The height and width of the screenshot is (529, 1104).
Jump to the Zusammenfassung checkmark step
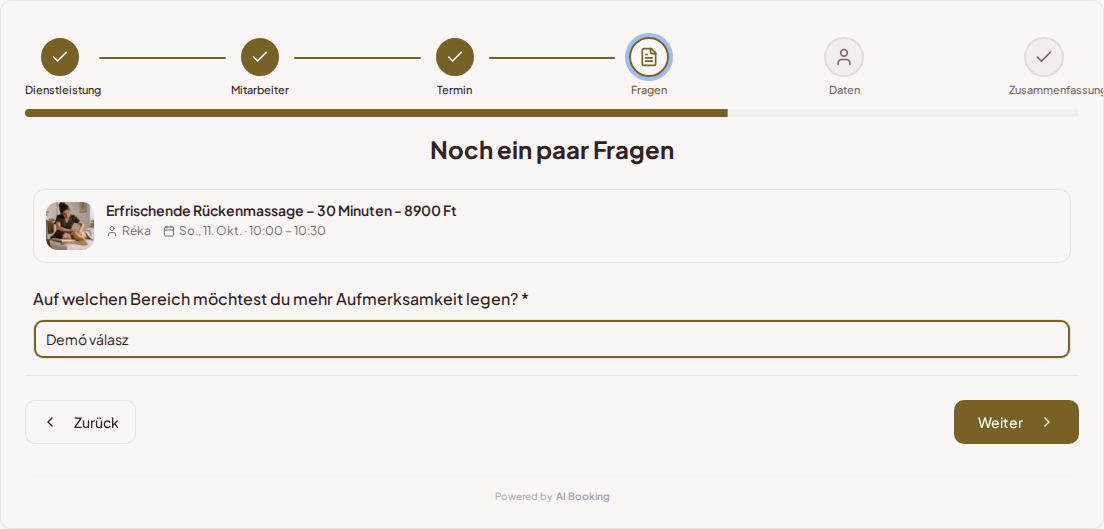pos(1043,57)
